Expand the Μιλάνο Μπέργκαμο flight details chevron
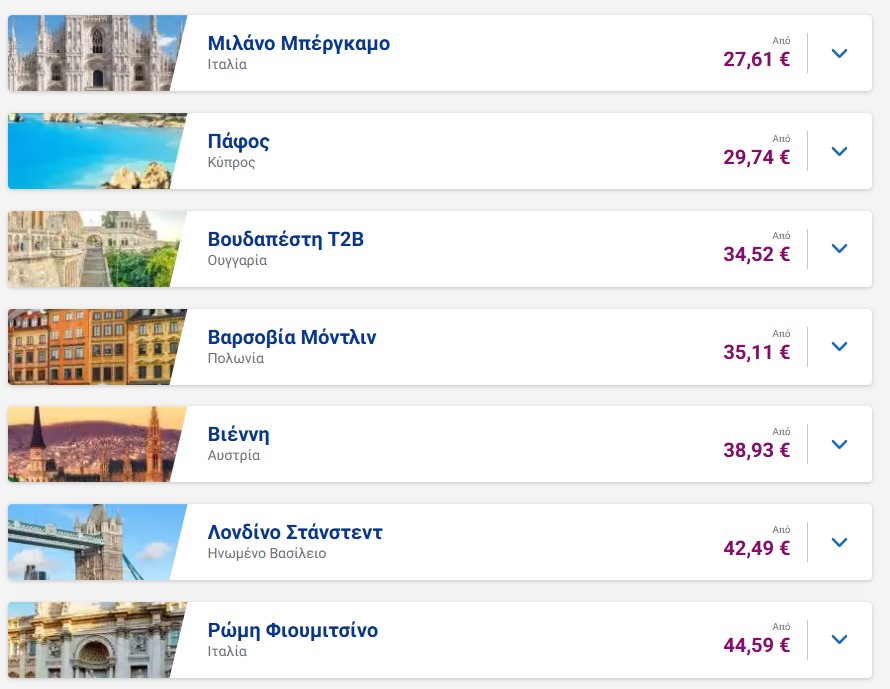 [839, 53]
